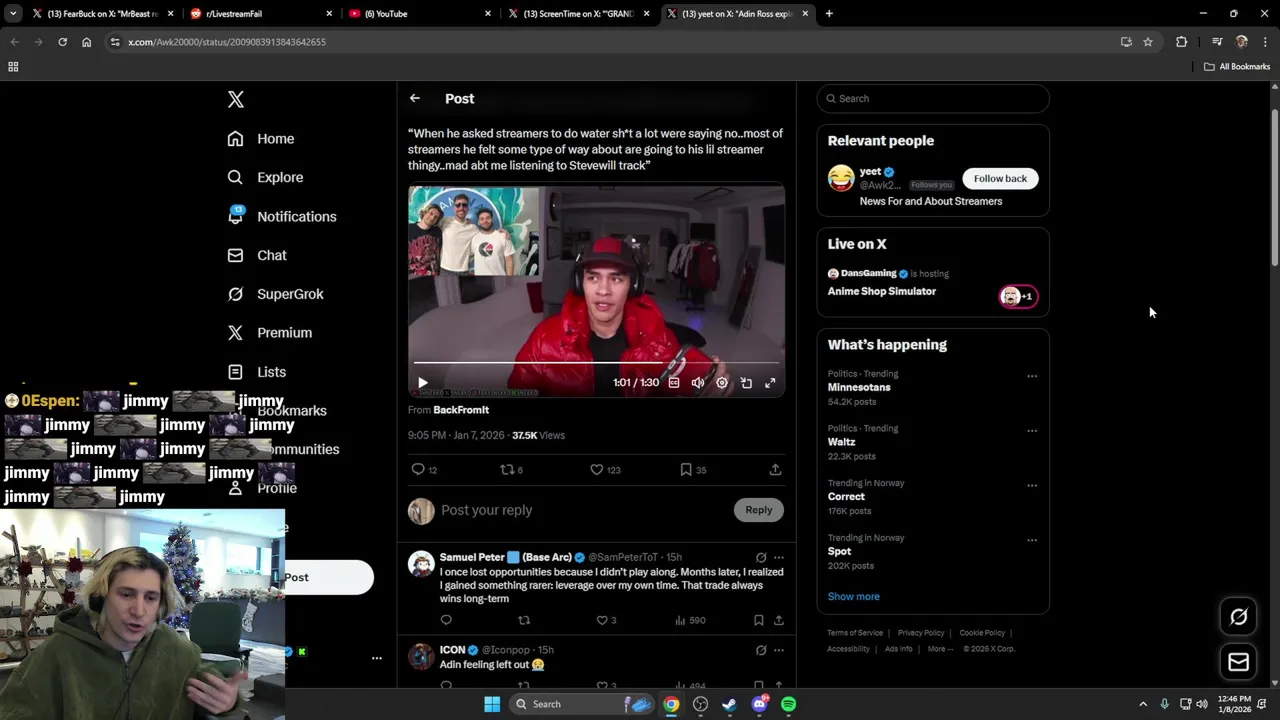1280x720 pixels.
Task: Open video settings gear
Action: pyautogui.click(x=722, y=383)
